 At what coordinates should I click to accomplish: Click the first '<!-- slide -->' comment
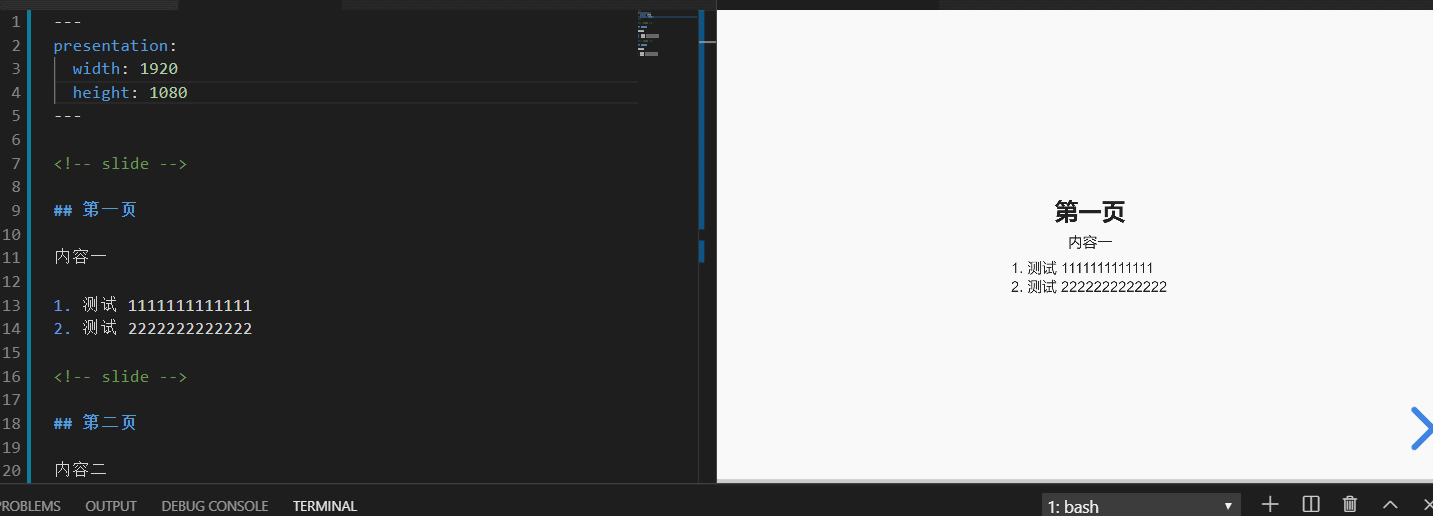pos(120,164)
